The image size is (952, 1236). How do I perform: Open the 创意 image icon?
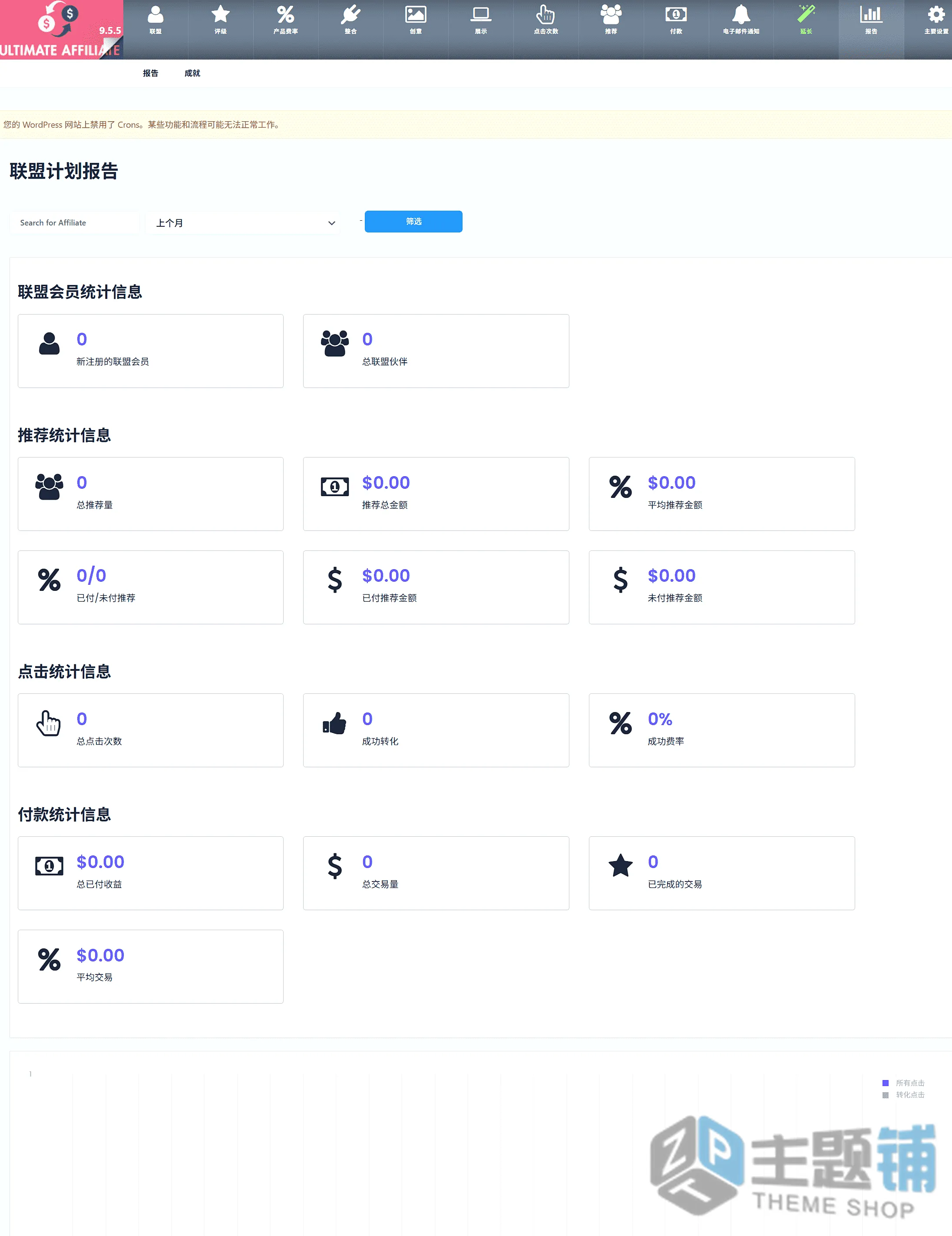pyautogui.click(x=416, y=14)
